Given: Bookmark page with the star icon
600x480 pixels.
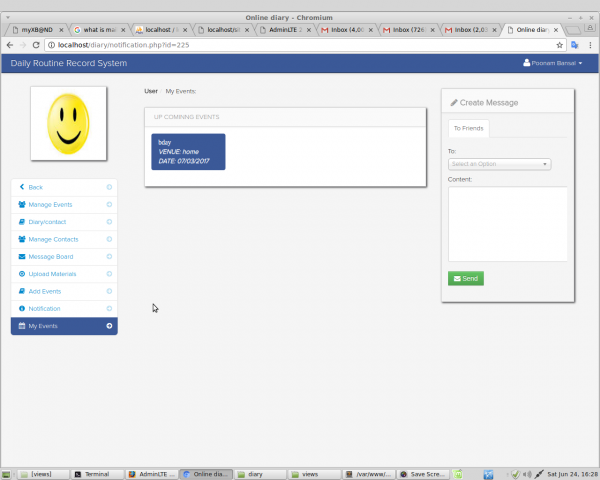Looking at the screenshot, I should tap(559, 45).
